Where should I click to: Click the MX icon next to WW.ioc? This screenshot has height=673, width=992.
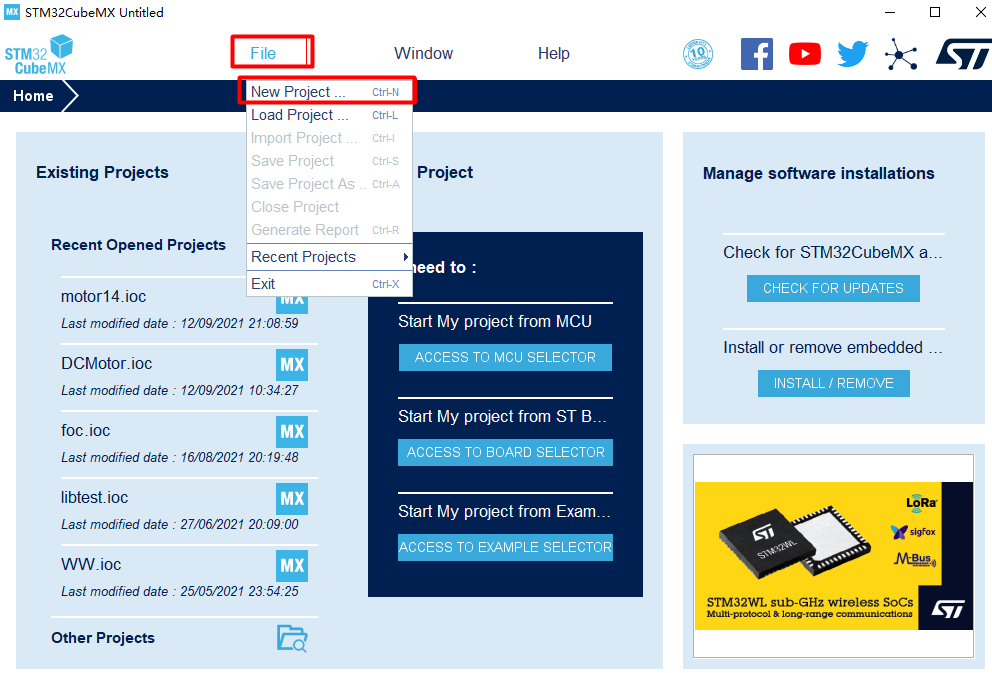pos(292,566)
